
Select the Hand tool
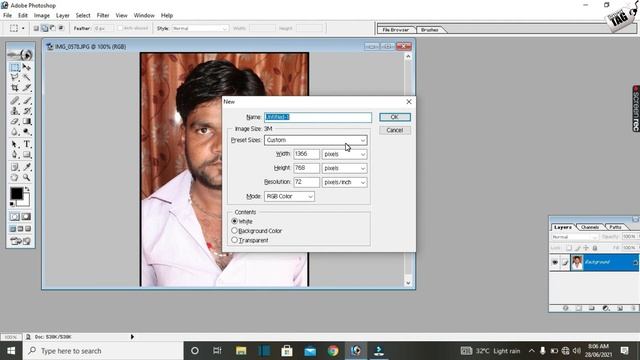click(x=15, y=178)
